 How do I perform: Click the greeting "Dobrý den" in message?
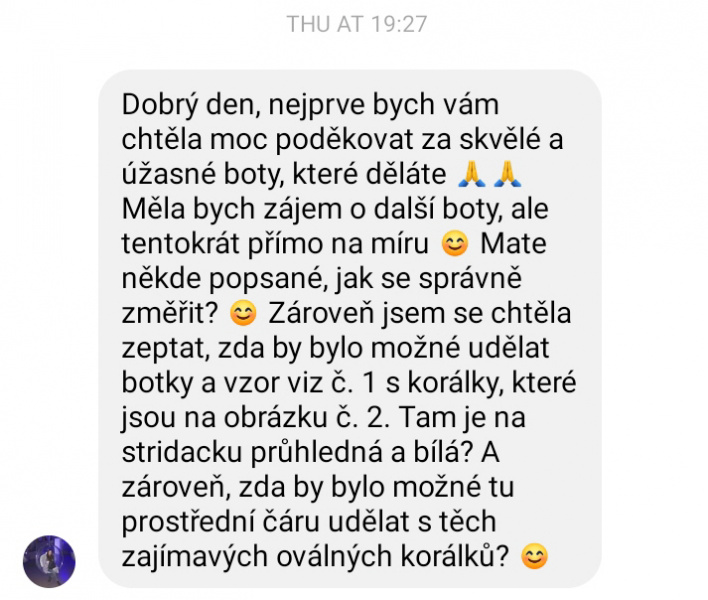click(x=190, y=105)
